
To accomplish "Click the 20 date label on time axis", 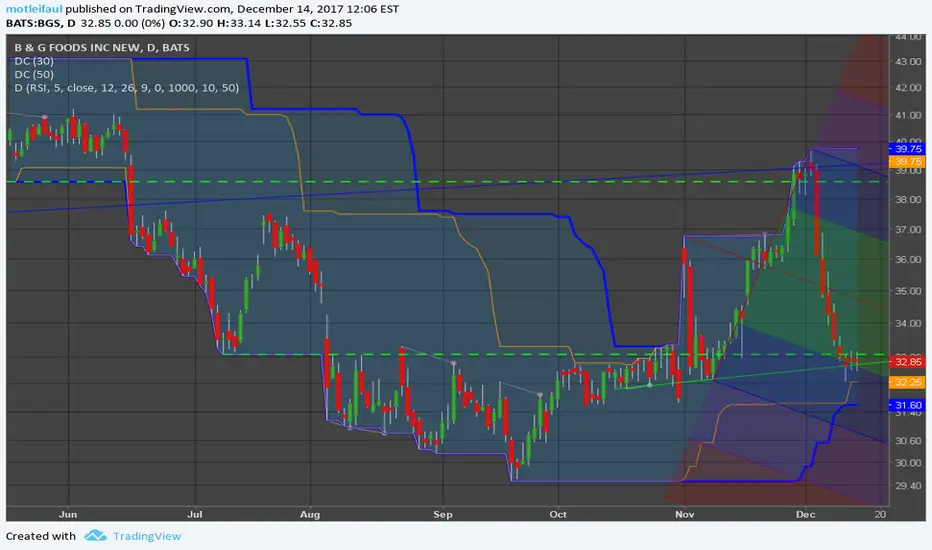I will [880, 514].
